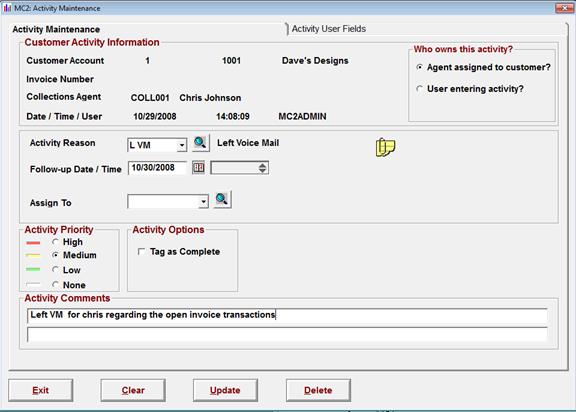Screen dimensions: 576x412
Task: Expand the Assign To dropdown
Action: (x=204, y=202)
